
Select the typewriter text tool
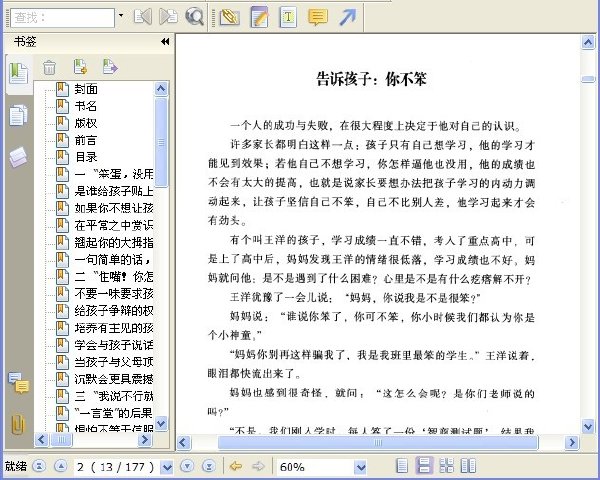(x=288, y=17)
